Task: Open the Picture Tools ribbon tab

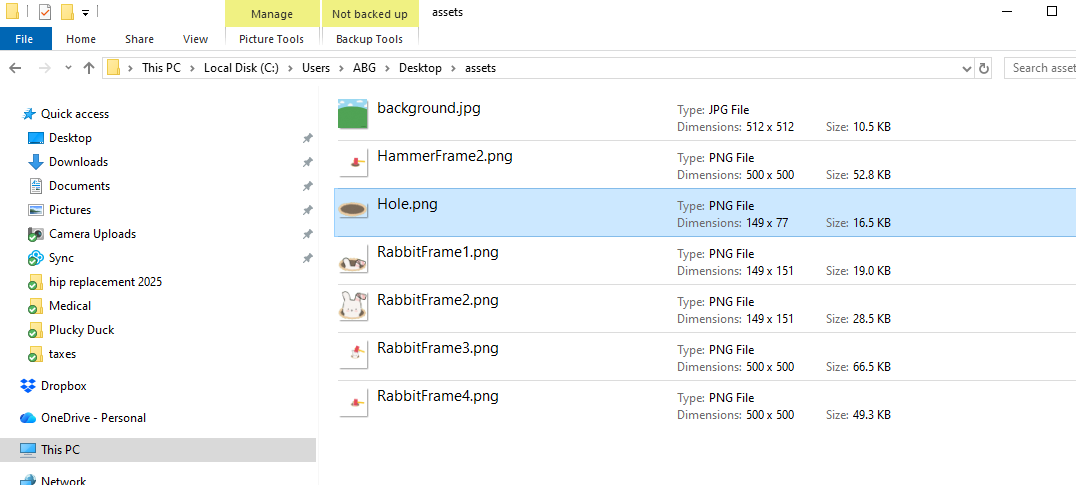Action: click(x=271, y=39)
